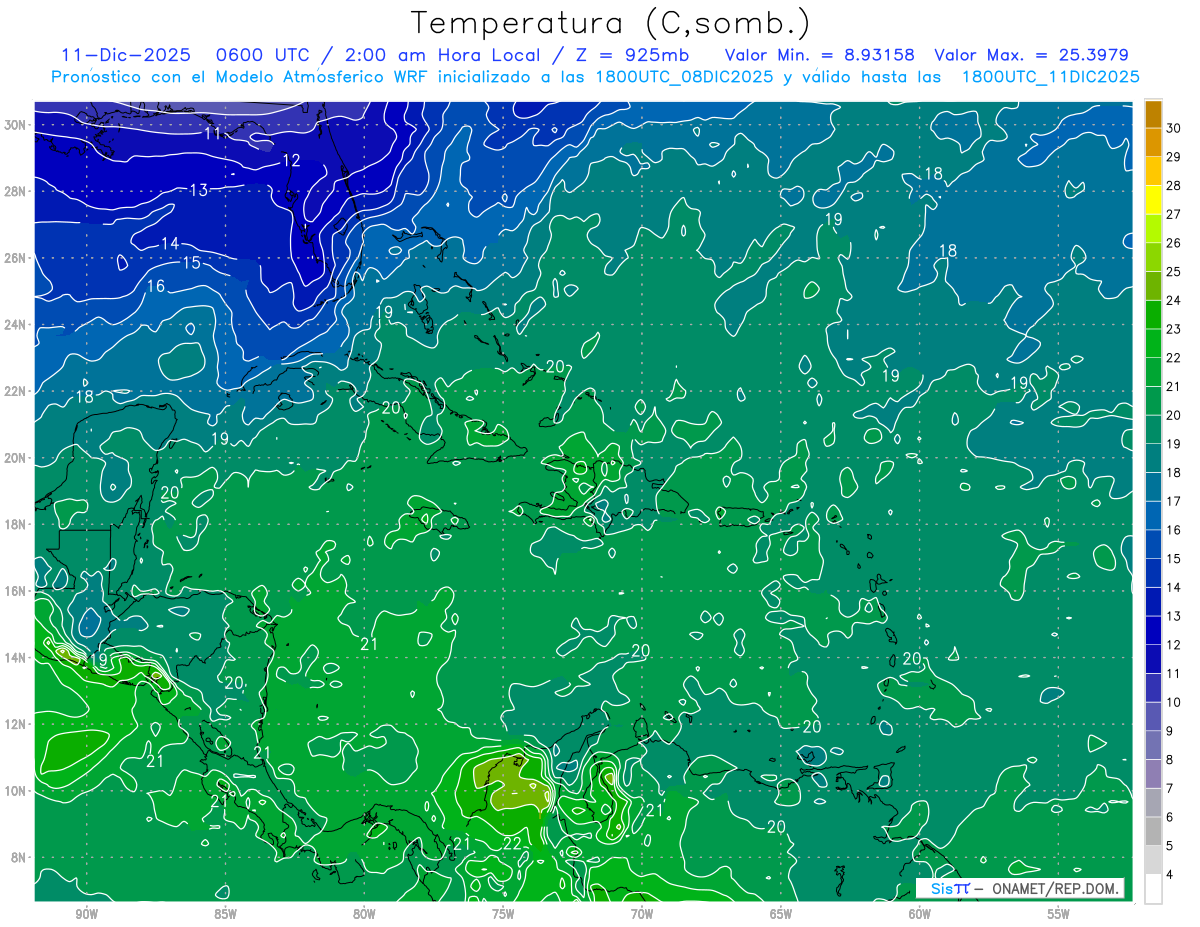
Task: Click the '14' contour label on map
Action: click(170, 243)
